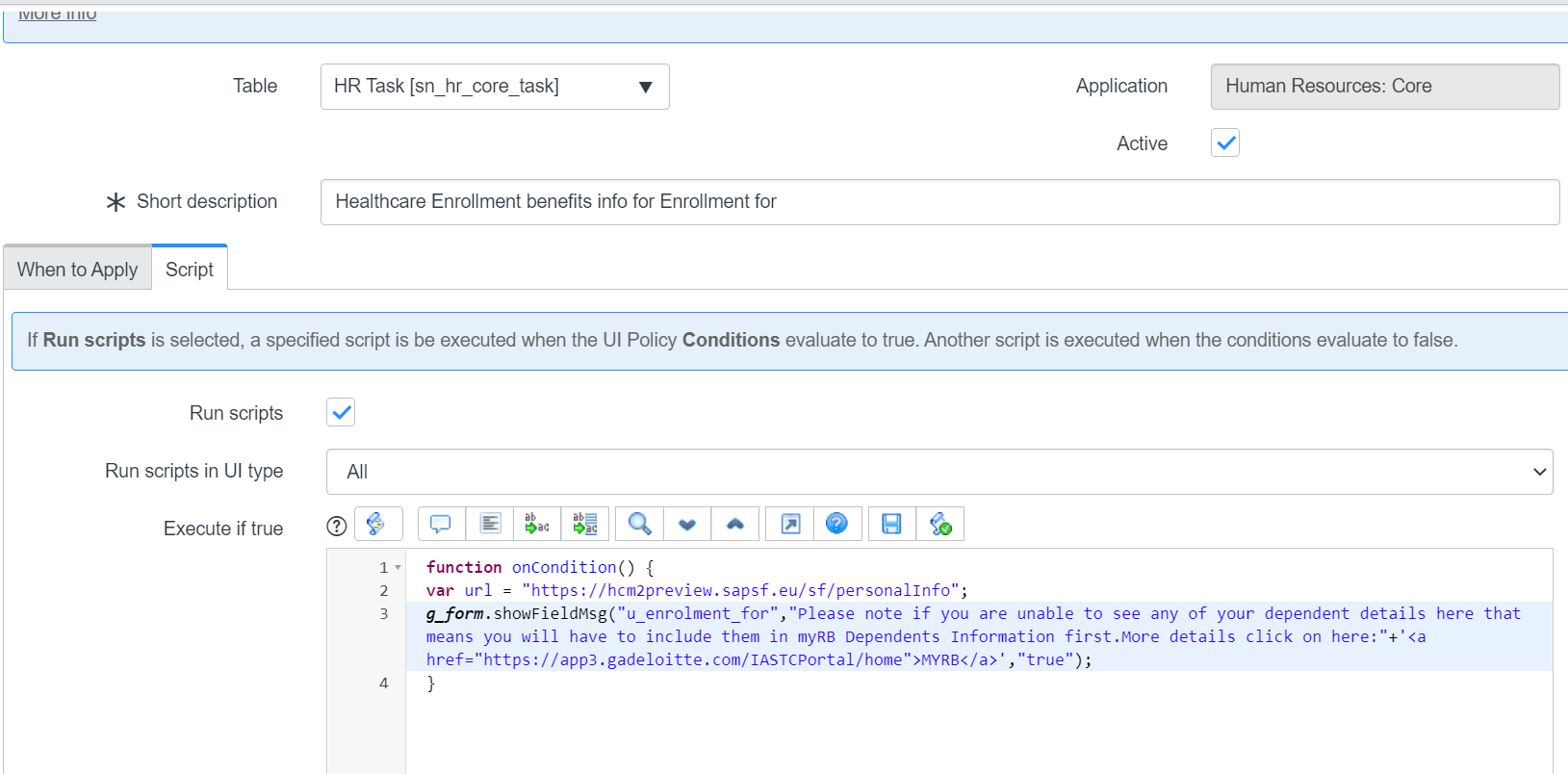The height and width of the screenshot is (774, 1568).
Task: Click the script field help question-mark icon
Action: pos(336,526)
